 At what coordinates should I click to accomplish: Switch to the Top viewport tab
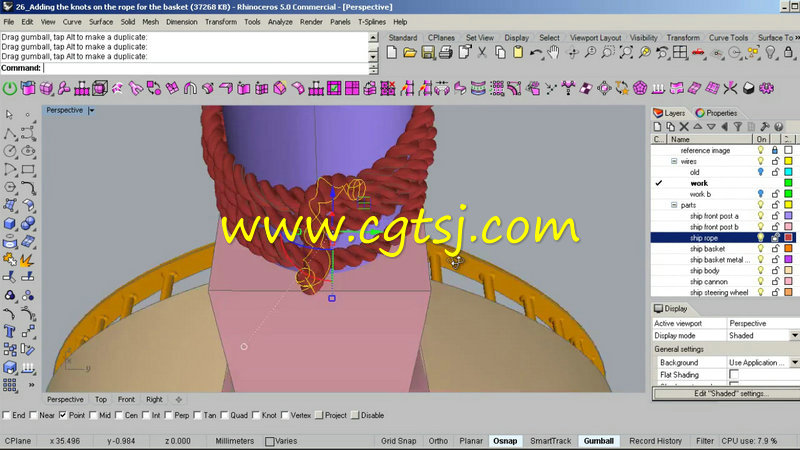pyautogui.click(x=101, y=399)
